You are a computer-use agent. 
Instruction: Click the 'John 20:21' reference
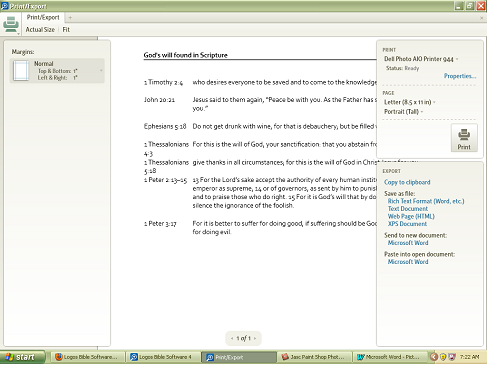(159, 100)
